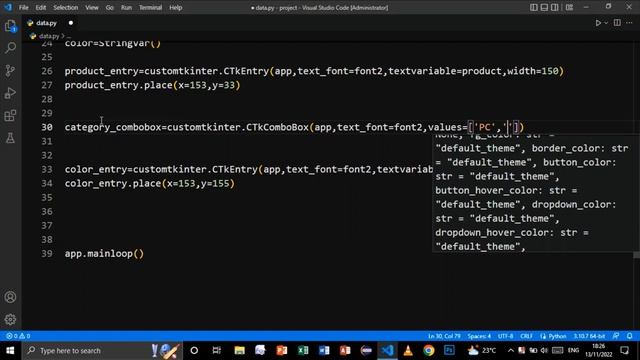
Task: Click unsaved dot on data.py tab
Action: tap(71, 23)
